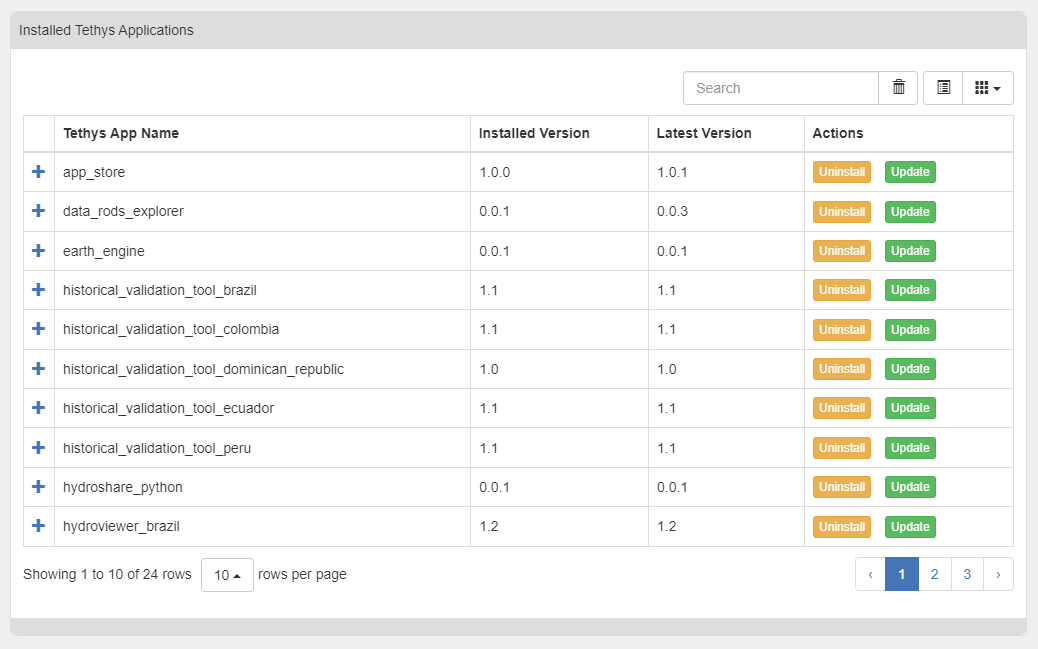Screen dimensions: 1038x649
Task: Click installed version 1.0.0 cell
Action: click(x=559, y=172)
